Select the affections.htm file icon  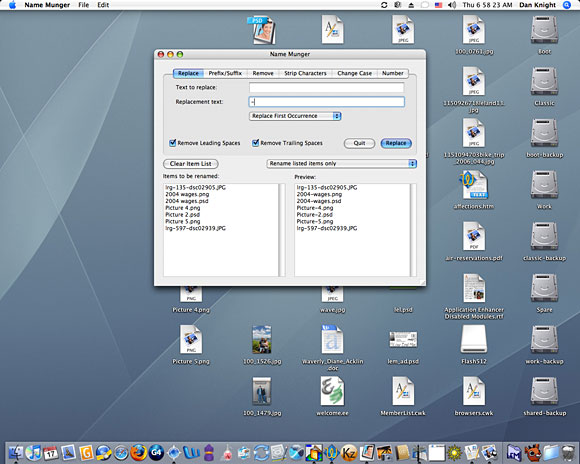point(473,185)
